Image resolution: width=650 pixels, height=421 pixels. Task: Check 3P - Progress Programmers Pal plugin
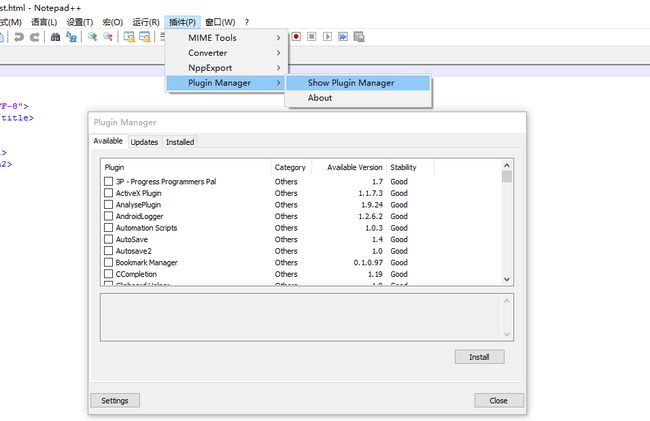(x=108, y=181)
